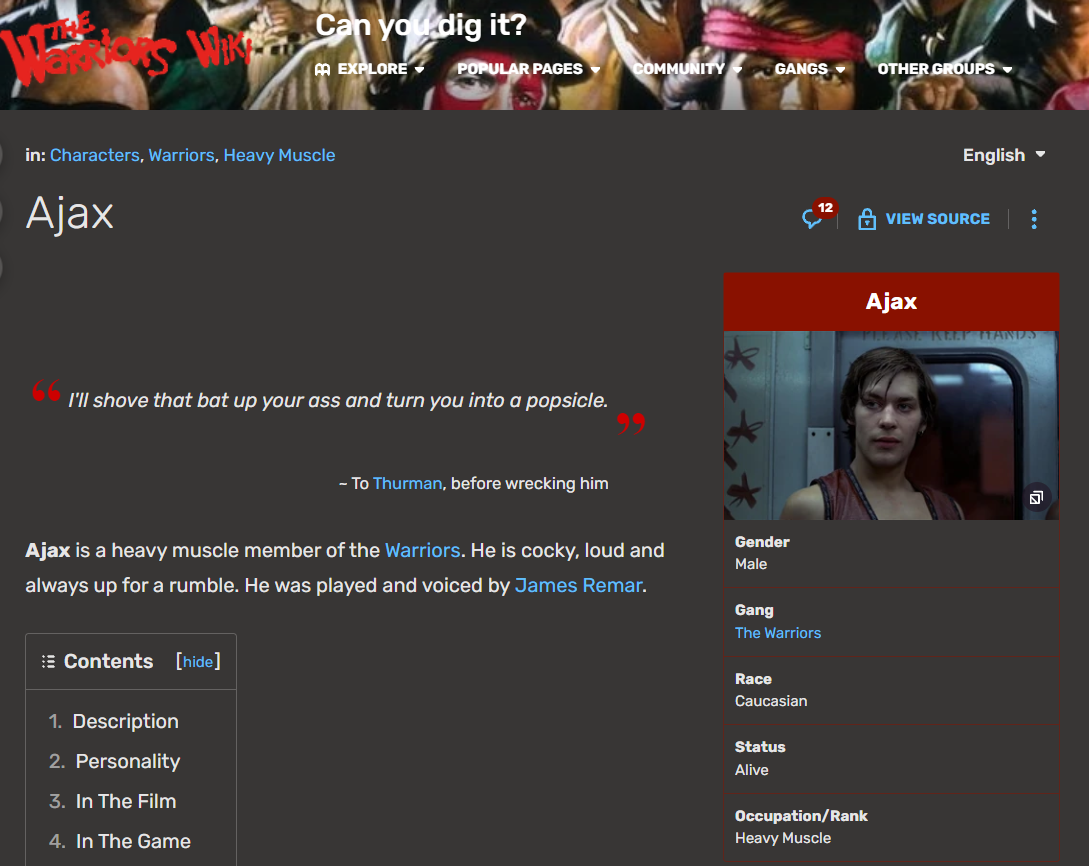
Task: Select the 'Alive' status value
Action: click(751, 769)
